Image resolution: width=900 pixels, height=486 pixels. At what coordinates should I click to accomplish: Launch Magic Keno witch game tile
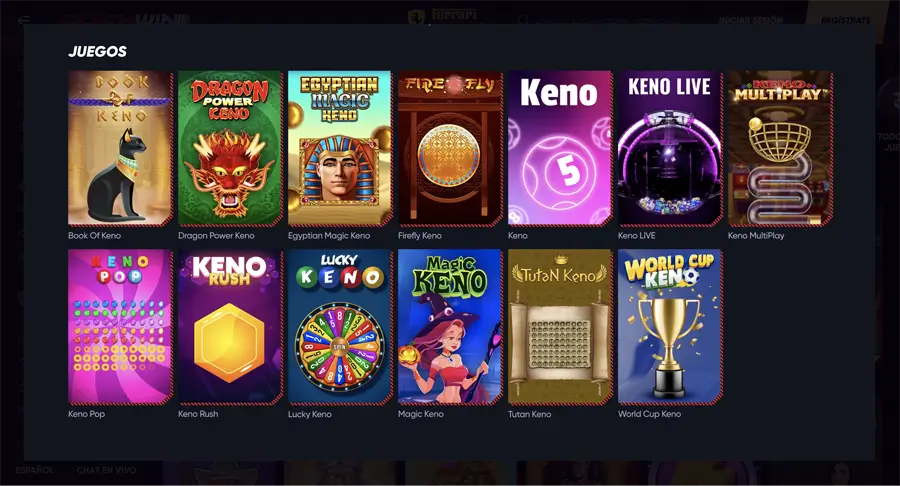pyautogui.click(x=450, y=326)
